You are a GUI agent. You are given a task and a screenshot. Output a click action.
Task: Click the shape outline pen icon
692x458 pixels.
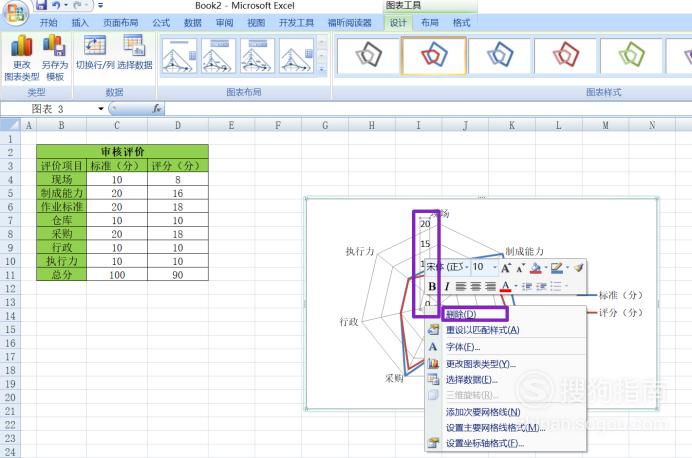tap(557, 268)
